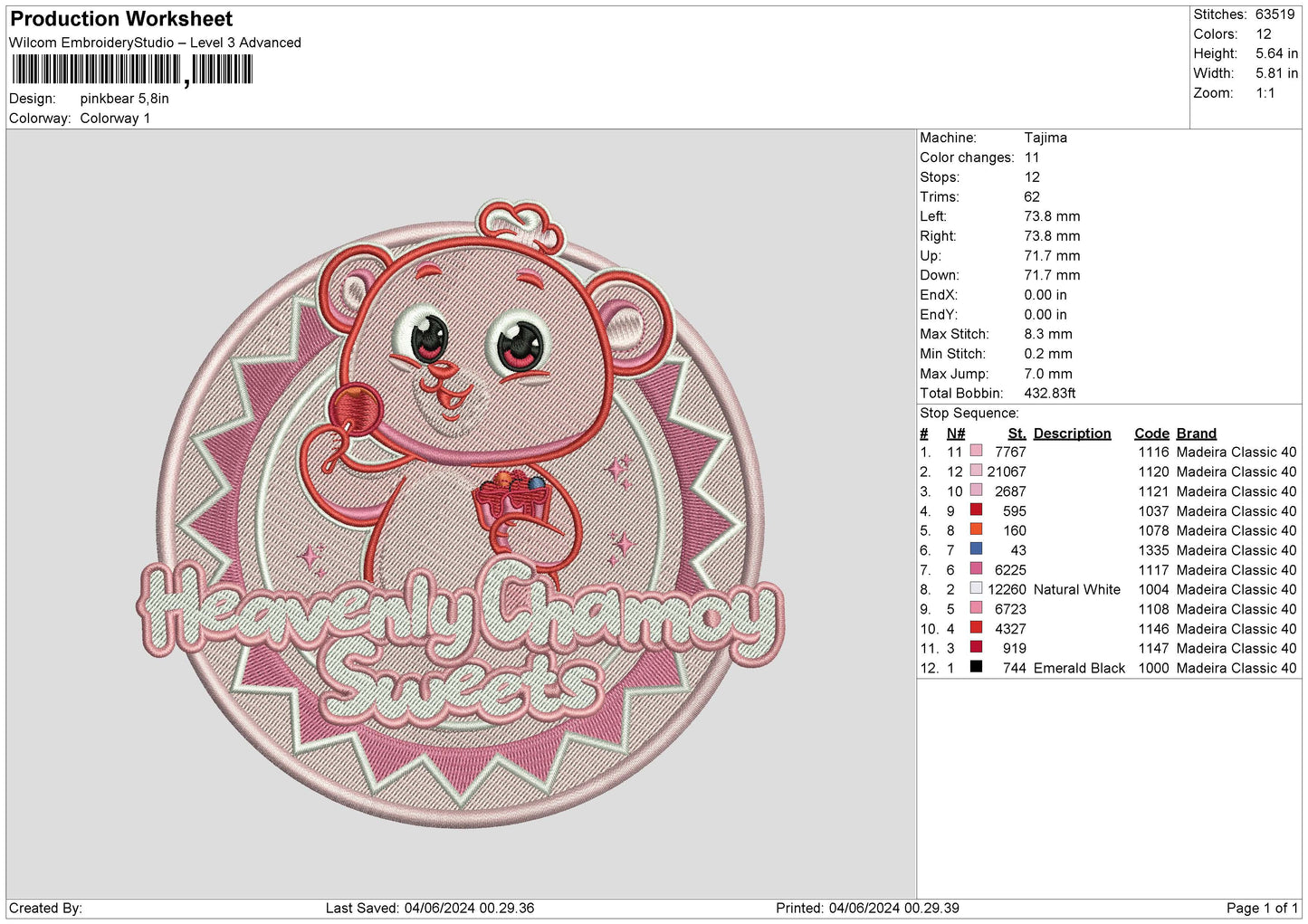Image resolution: width=1308 pixels, height=924 pixels.
Task: Click the 'St.' column header
Action: click(1017, 433)
